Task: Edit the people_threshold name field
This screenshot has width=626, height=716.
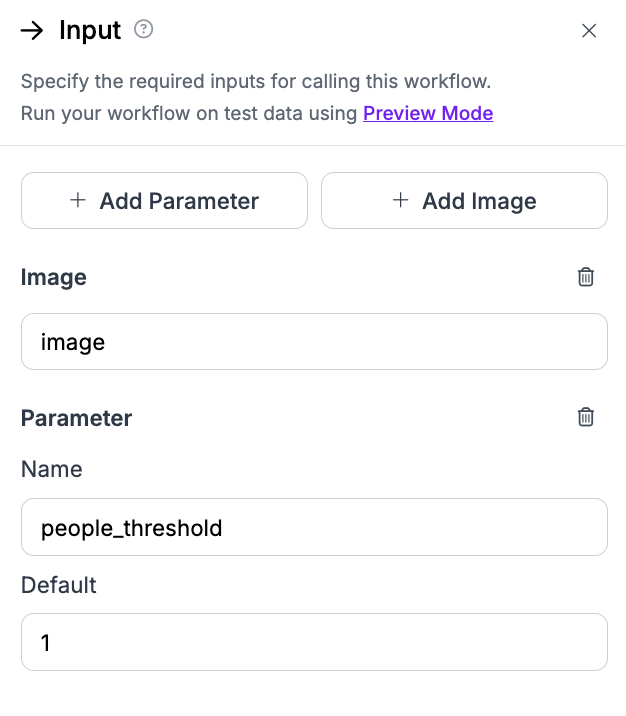Action: 314,527
